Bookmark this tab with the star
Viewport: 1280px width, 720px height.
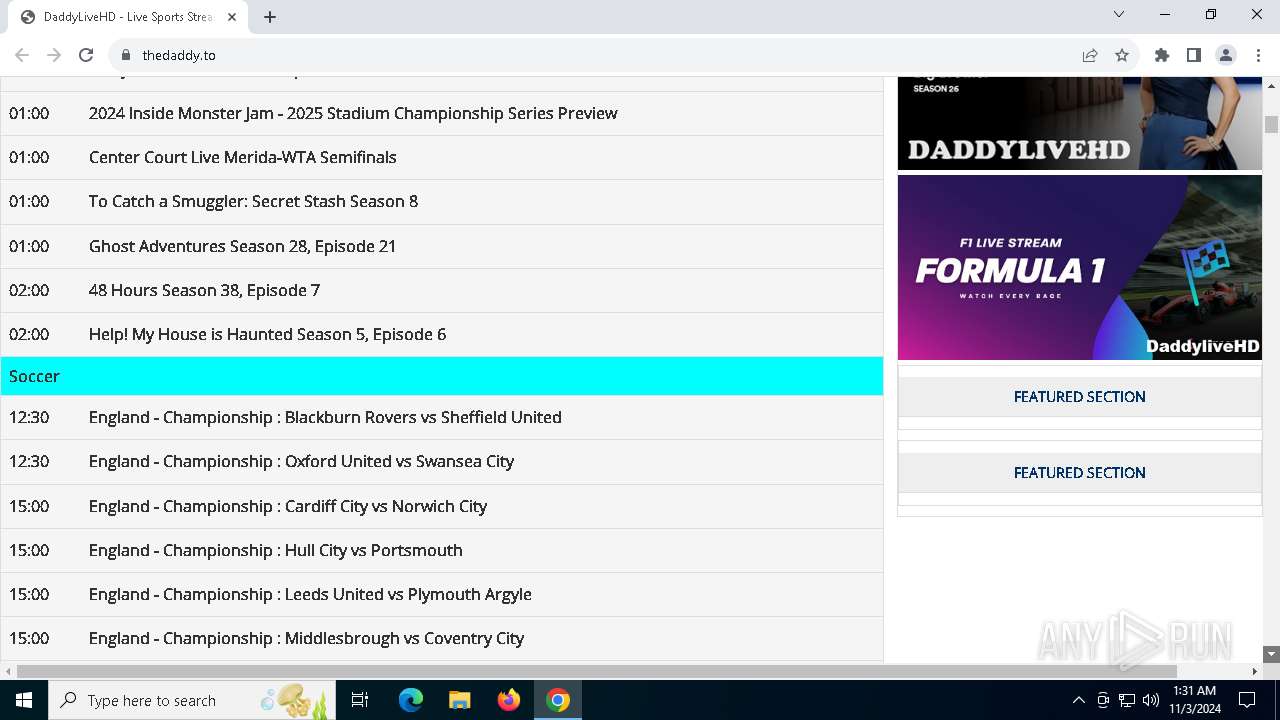[1122, 55]
